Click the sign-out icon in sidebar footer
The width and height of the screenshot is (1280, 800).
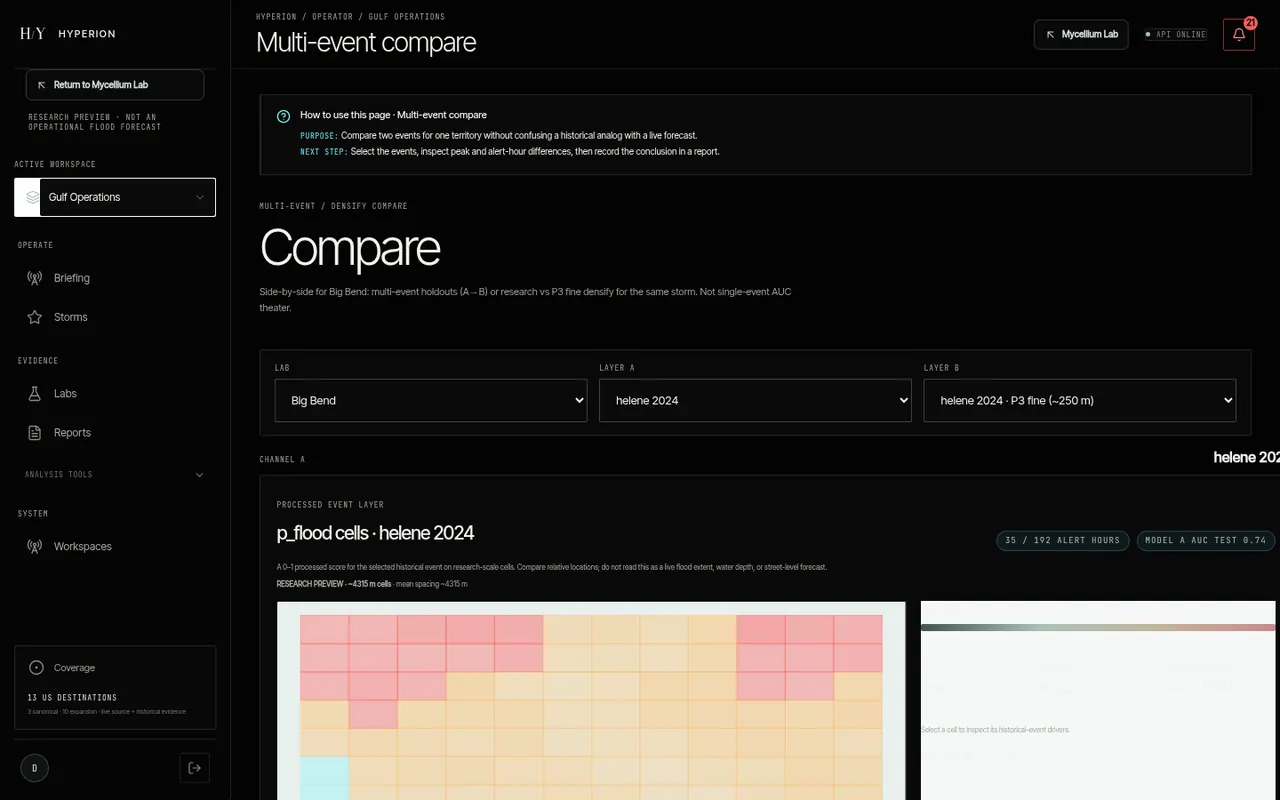point(195,768)
